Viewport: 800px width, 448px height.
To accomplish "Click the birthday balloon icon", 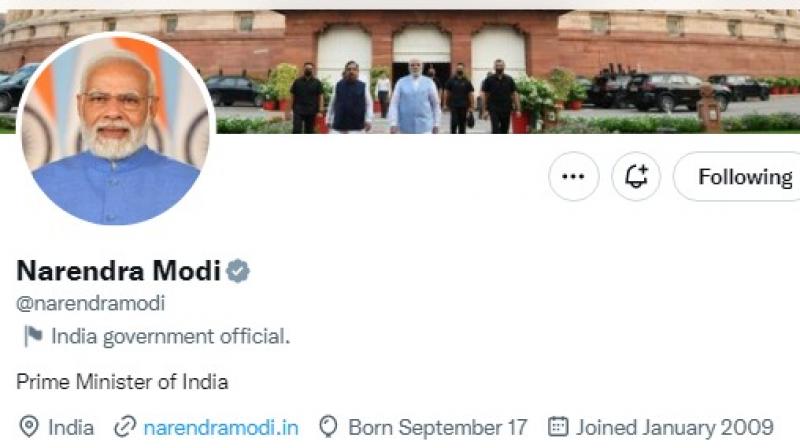I will pos(328,427).
